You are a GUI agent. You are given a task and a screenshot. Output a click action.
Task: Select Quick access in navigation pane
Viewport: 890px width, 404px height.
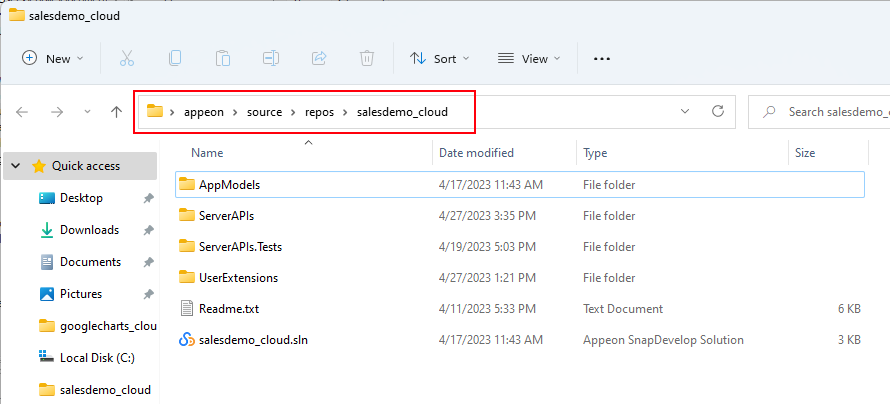coord(85,166)
